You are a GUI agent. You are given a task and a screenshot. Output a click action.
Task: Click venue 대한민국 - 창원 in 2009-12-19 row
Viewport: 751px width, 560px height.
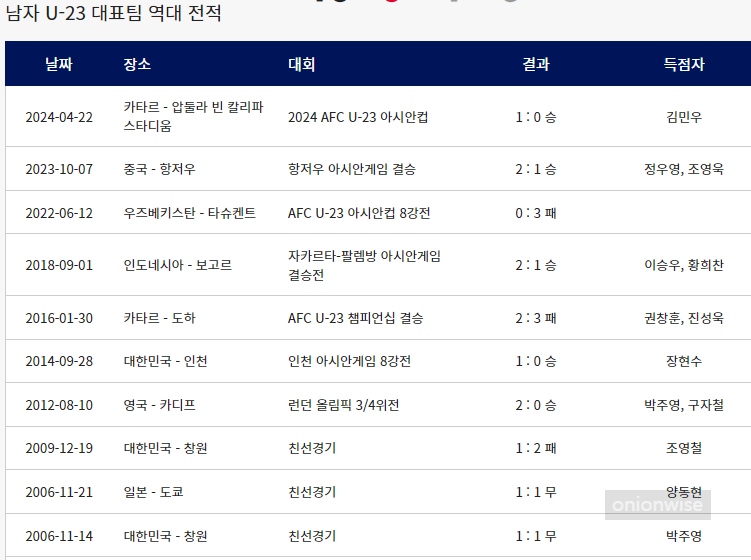(165, 448)
